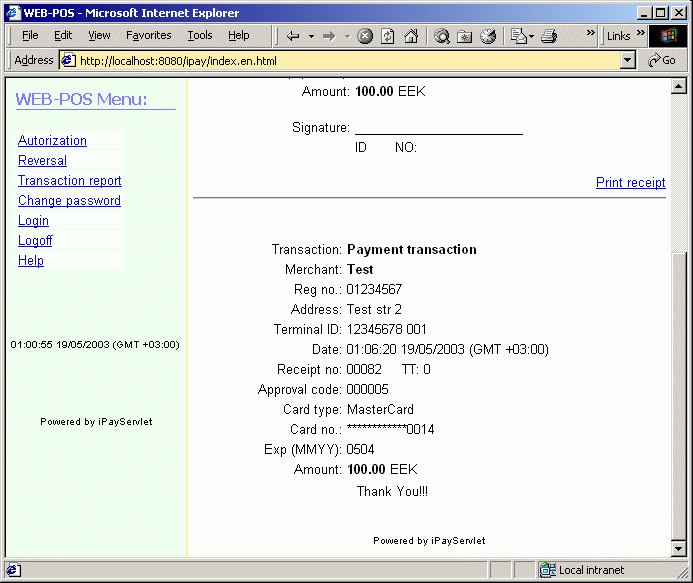The width and height of the screenshot is (693, 583).
Task: Open the Transaction report link
Action: pyautogui.click(x=69, y=180)
